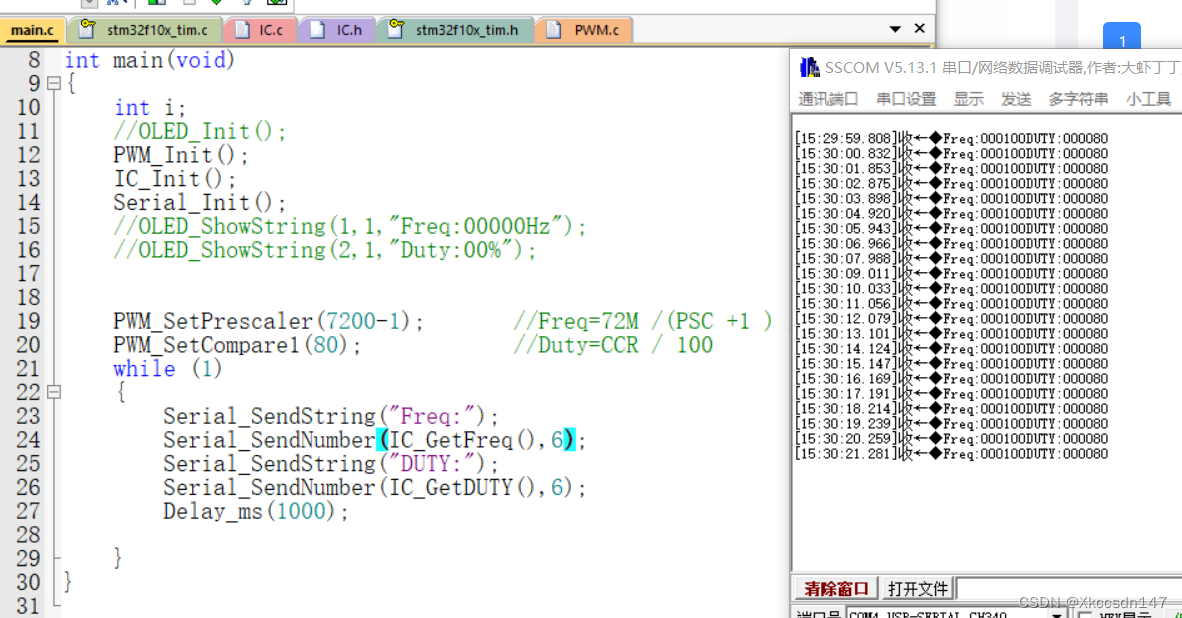Open SSCOM 发送 menu

coord(1016,99)
